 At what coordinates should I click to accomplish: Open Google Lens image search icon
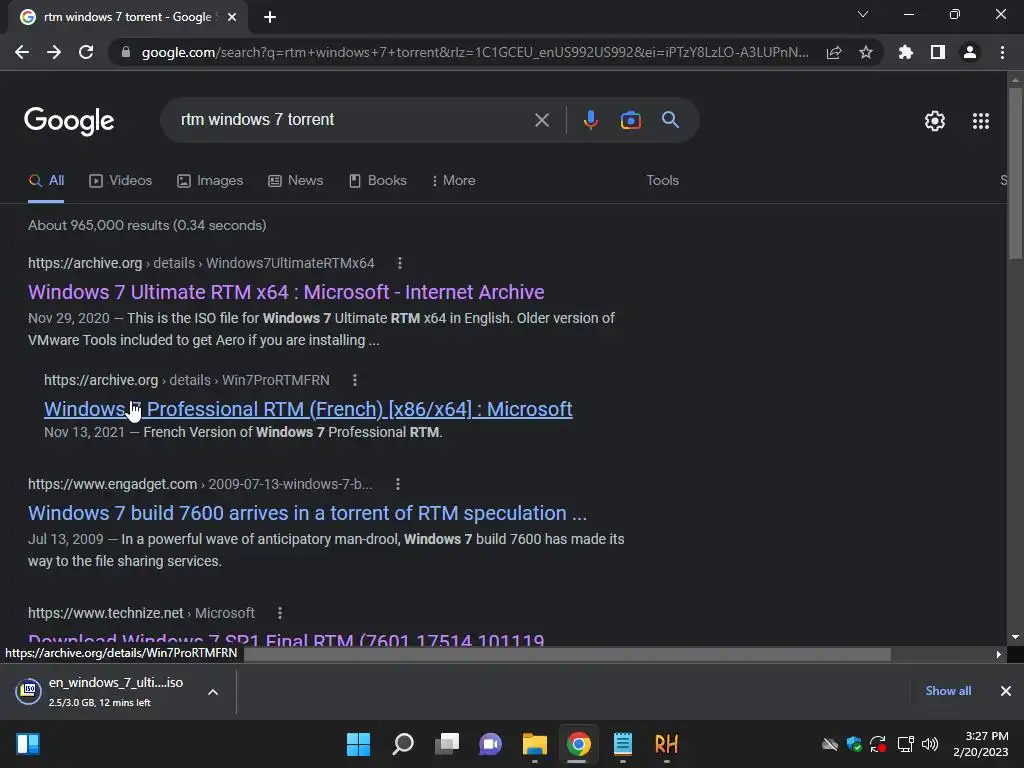[x=631, y=120]
